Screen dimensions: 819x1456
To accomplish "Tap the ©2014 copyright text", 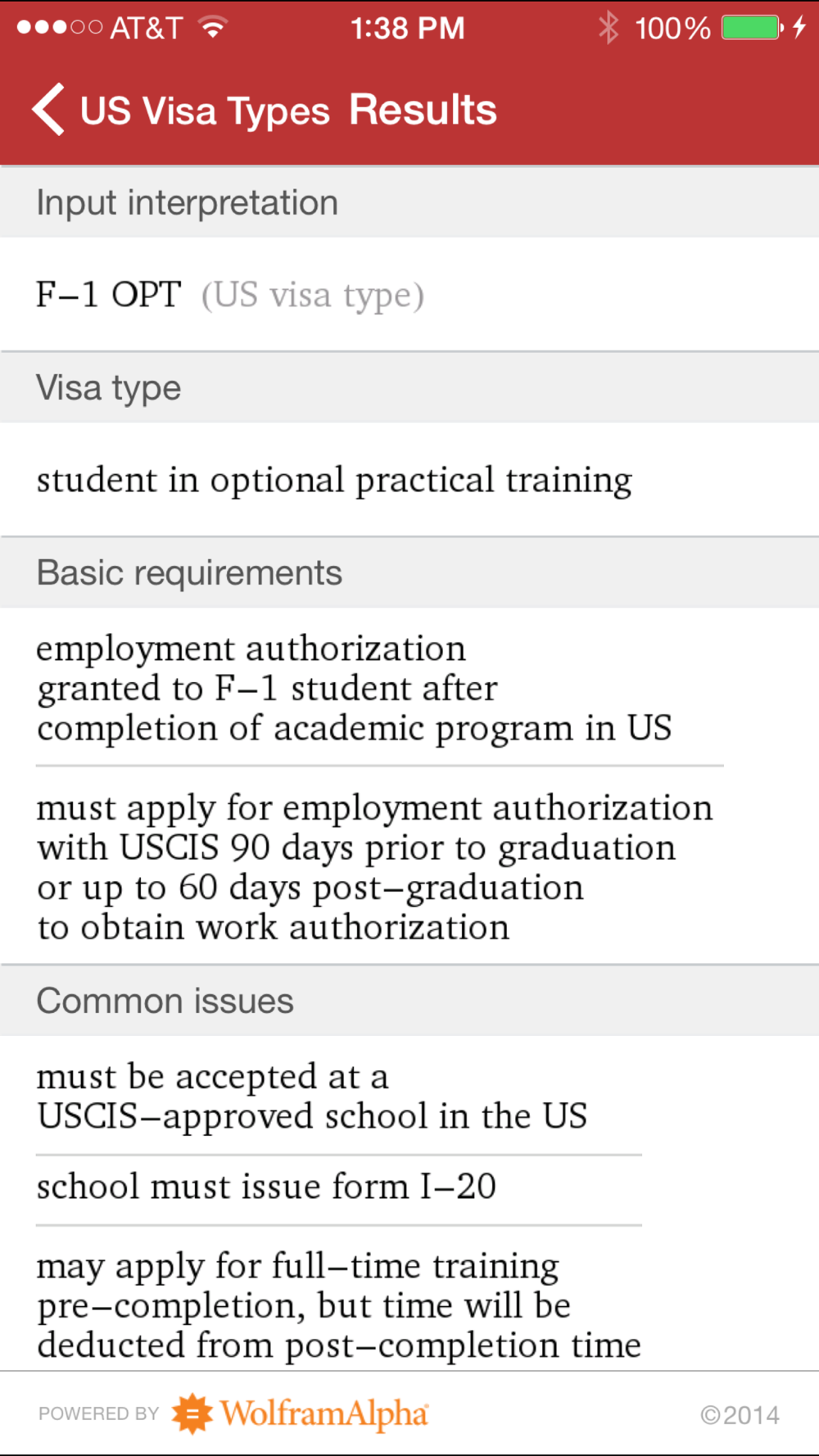I will [x=740, y=1415].
